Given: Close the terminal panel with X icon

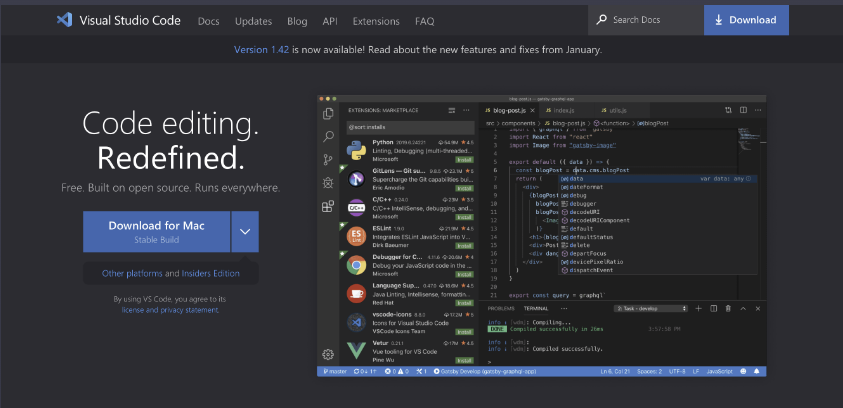Looking at the screenshot, I should click(x=758, y=309).
